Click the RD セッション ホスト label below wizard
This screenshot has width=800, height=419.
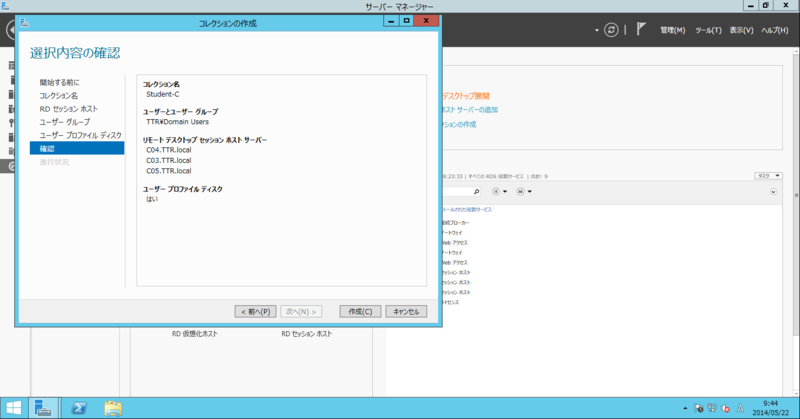click(x=307, y=334)
